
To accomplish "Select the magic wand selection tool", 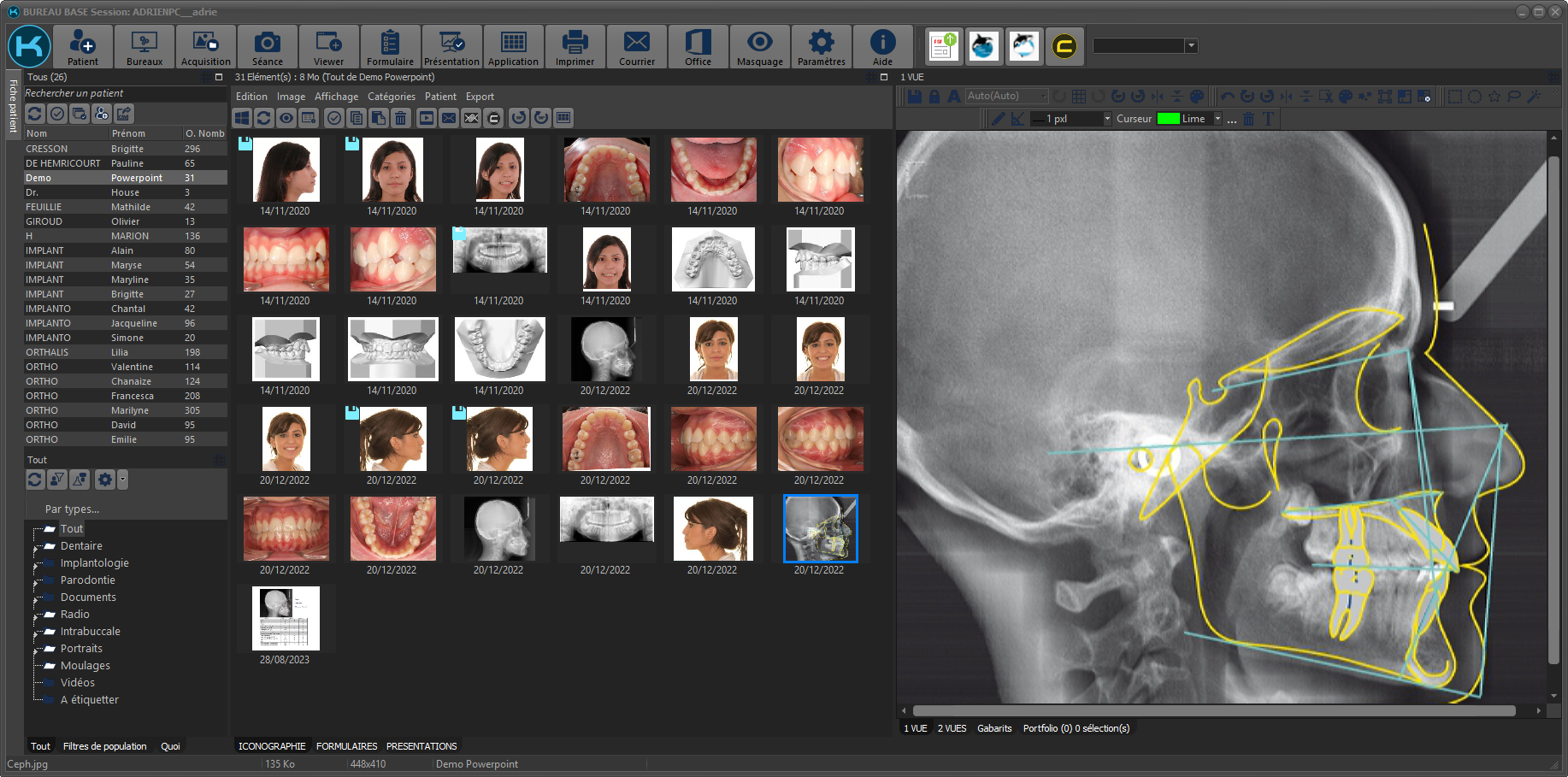I will [1534, 97].
